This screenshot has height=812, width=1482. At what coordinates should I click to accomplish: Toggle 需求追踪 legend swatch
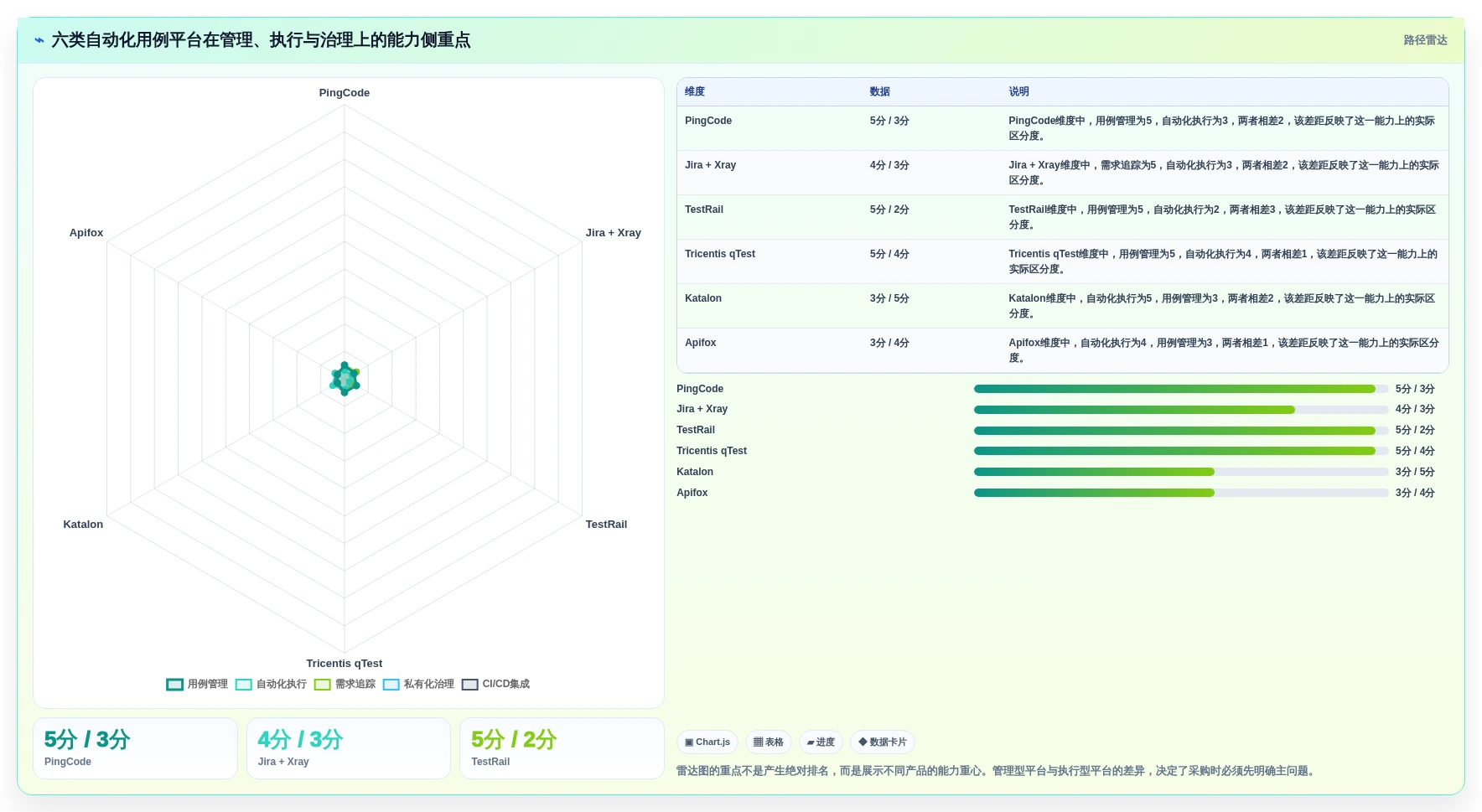[x=323, y=685]
